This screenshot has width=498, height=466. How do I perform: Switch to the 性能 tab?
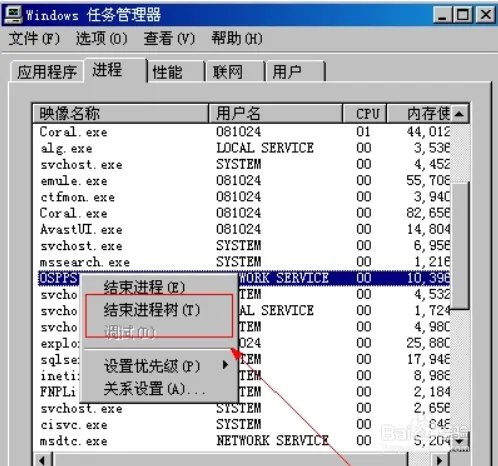(x=175, y=72)
